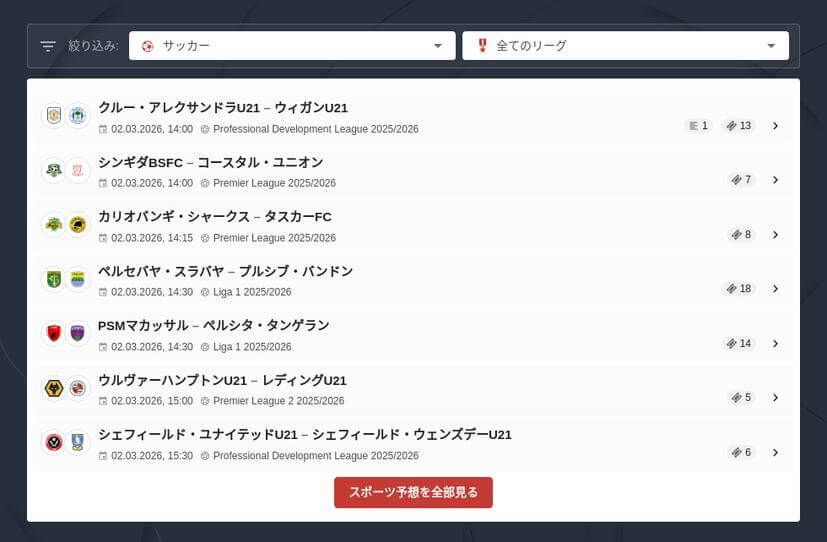This screenshot has width=827, height=542.
Task: Click Wigan U21 team crest
Action: pyautogui.click(x=78, y=116)
